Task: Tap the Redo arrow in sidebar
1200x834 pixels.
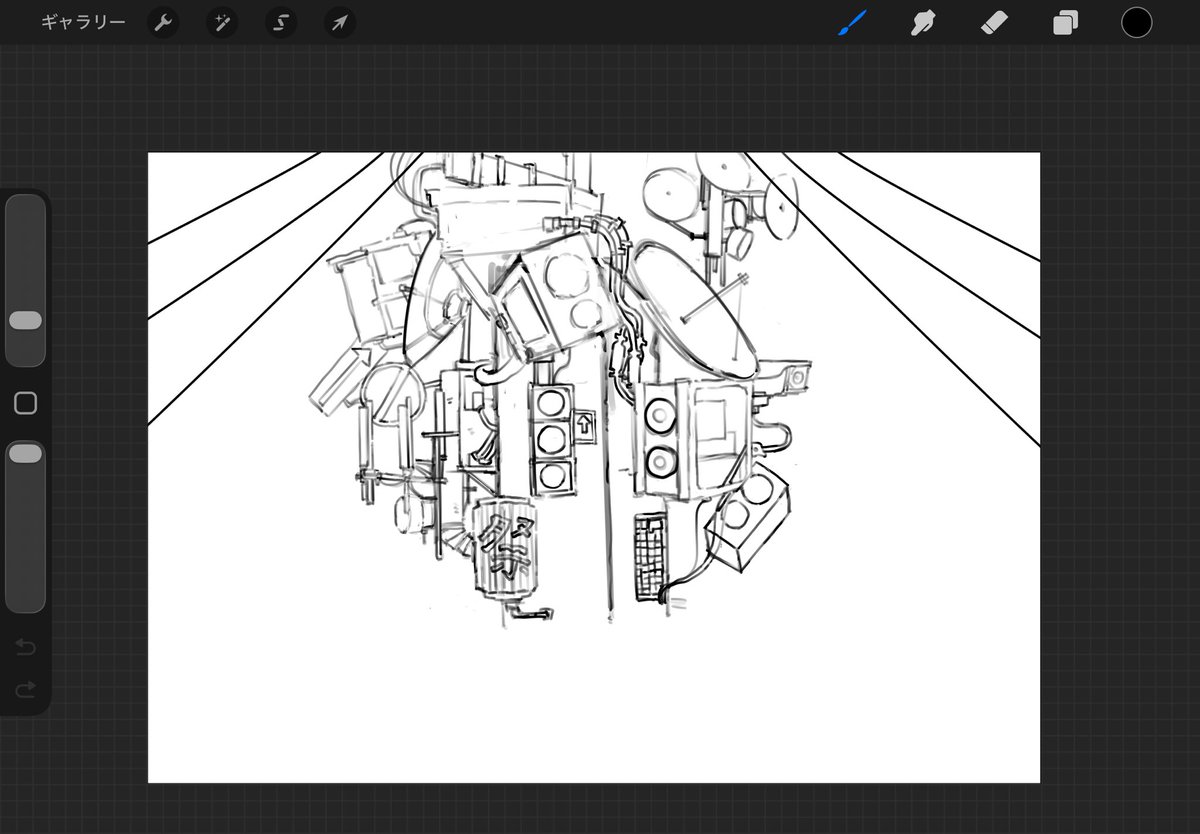Action: [25, 689]
